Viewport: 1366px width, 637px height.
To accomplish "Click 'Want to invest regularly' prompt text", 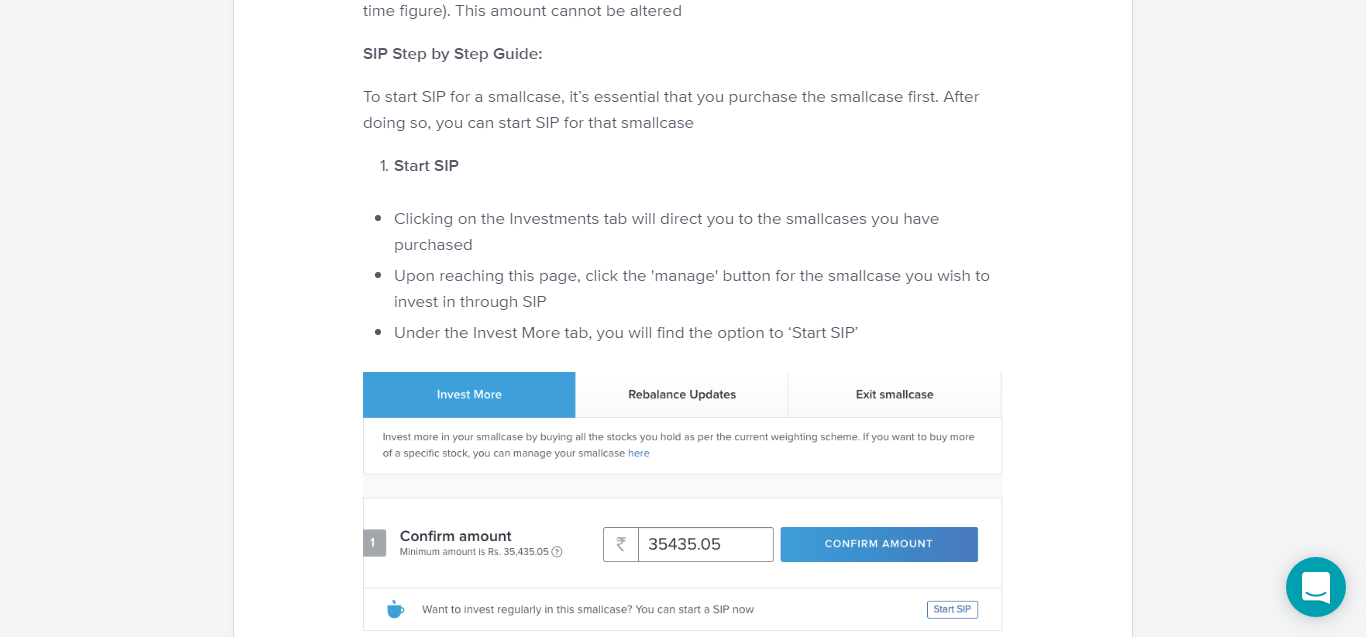I will tap(588, 609).
